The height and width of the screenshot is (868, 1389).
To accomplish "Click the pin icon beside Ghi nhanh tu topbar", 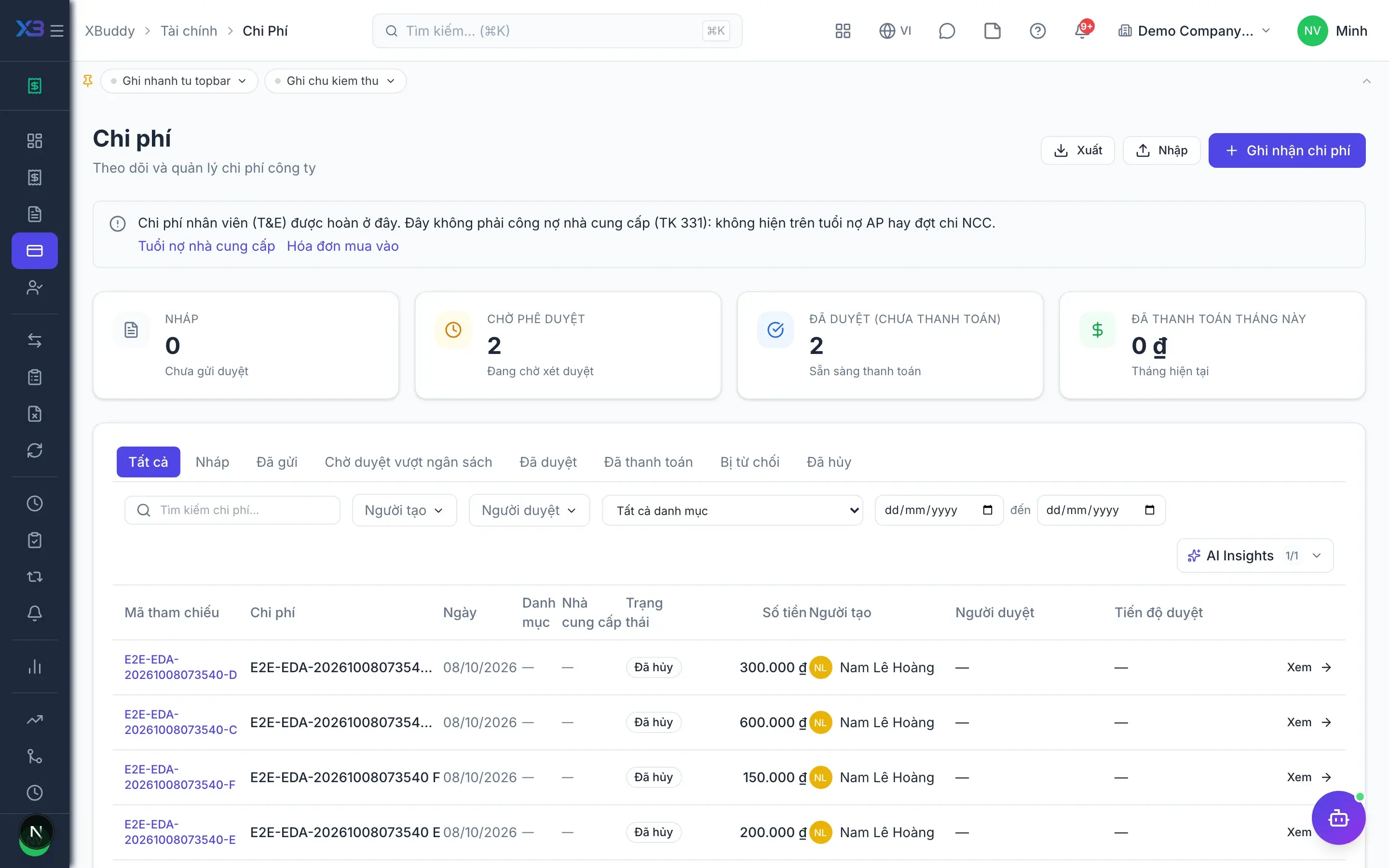I will tap(88, 81).
